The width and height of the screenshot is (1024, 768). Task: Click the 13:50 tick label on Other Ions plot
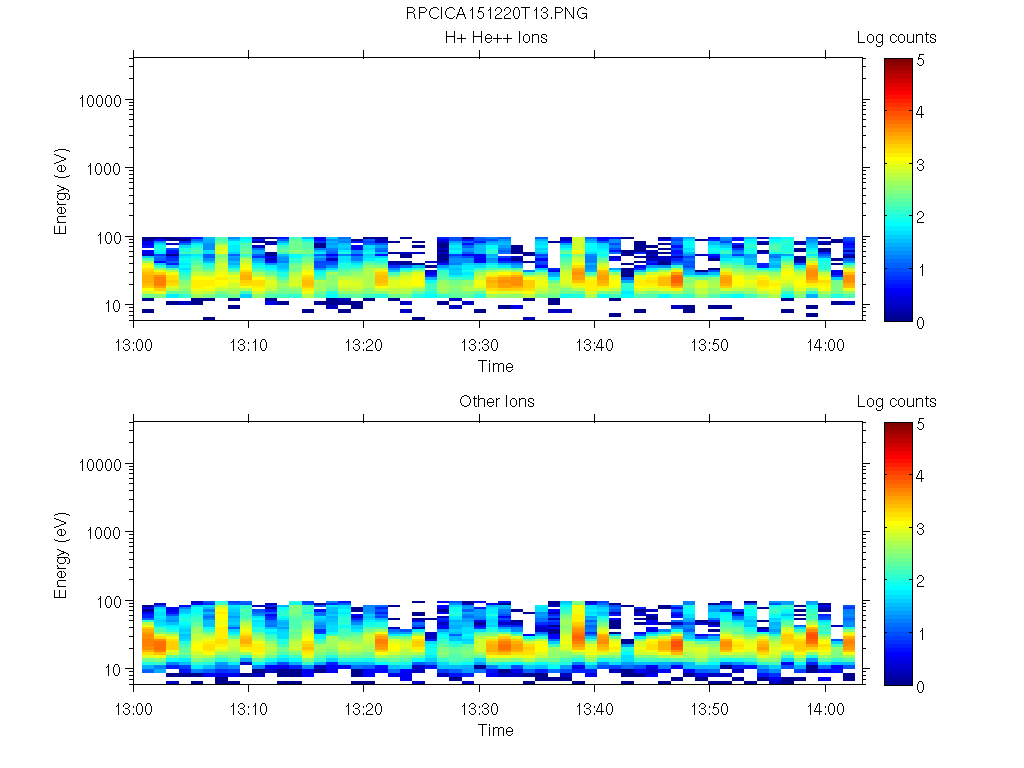click(x=710, y=709)
